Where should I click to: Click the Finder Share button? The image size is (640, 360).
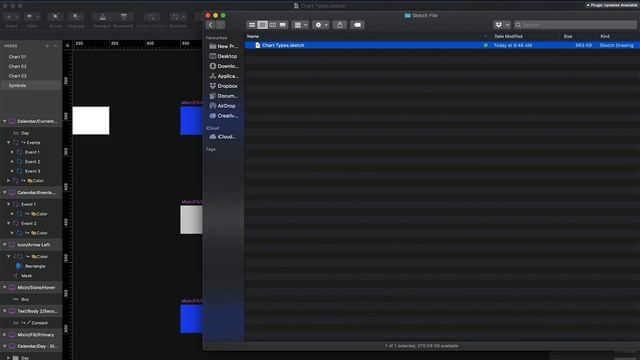click(340, 25)
